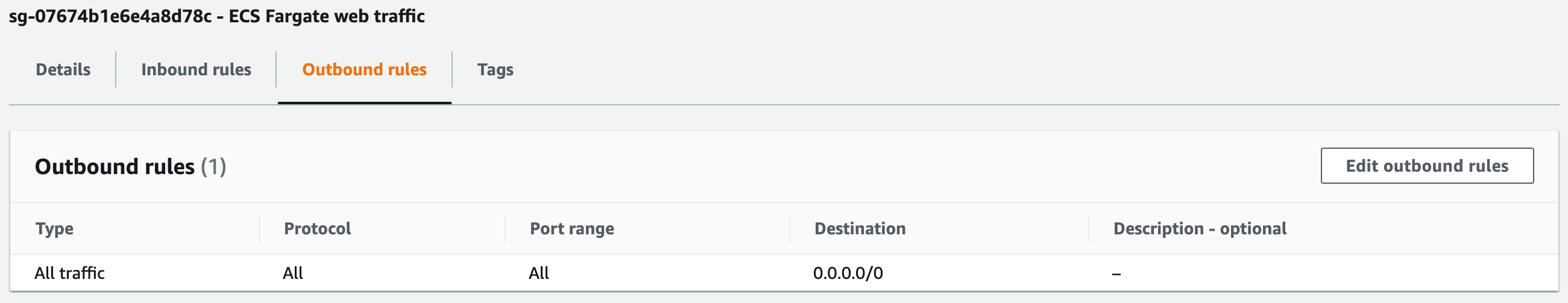Click the rule count (1) beside heading
This screenshot has width=1568, height=303.
click(213, 167)
